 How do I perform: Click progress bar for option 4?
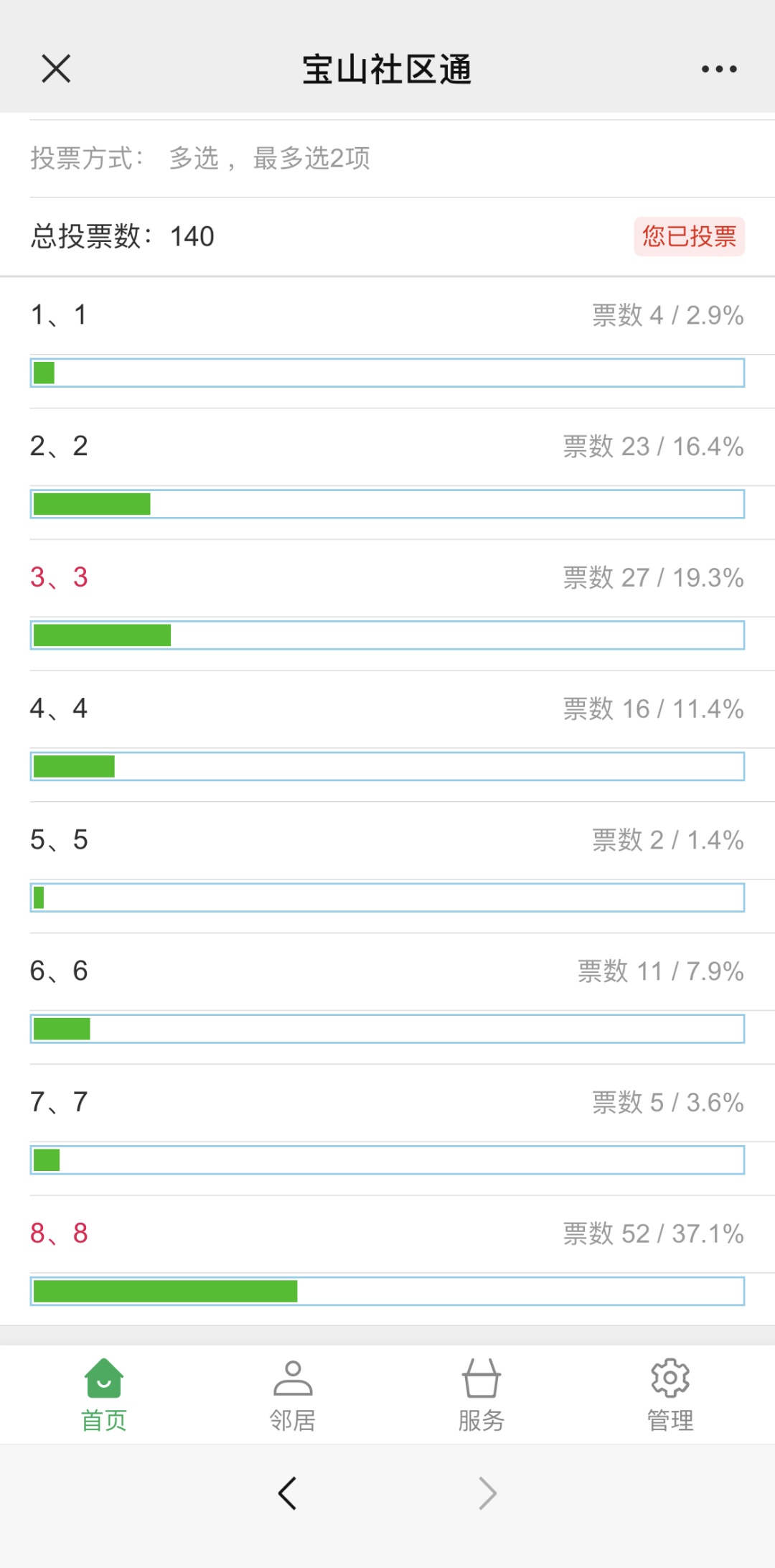(x=387, y=766)
